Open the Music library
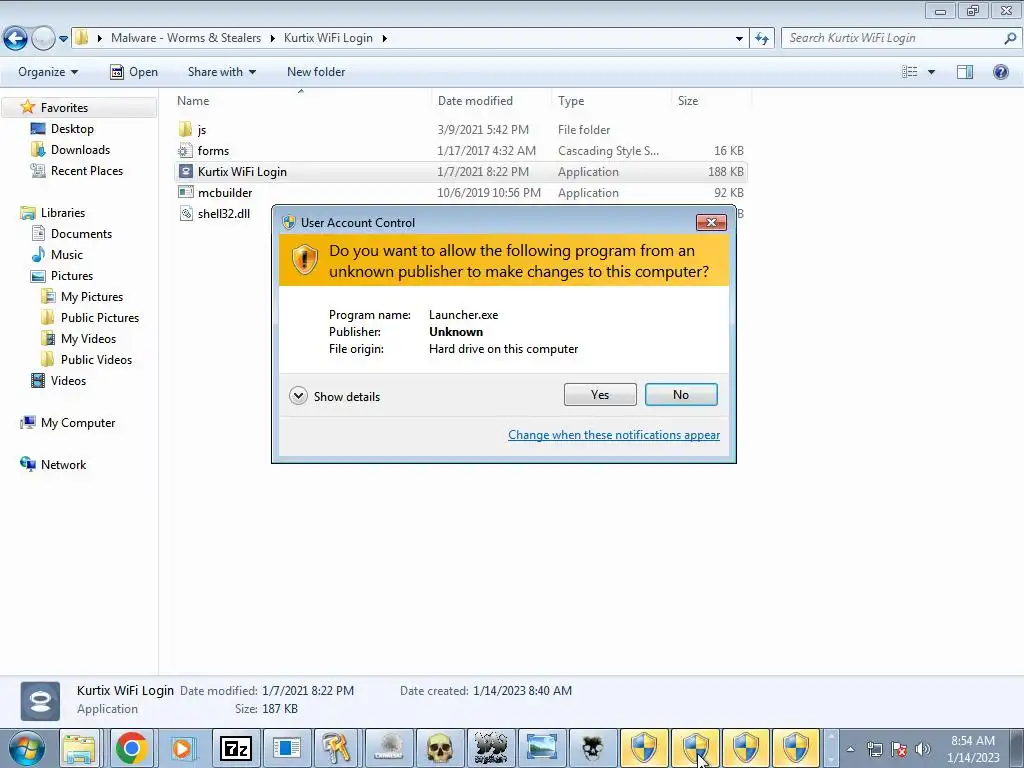The height and width of the screenshot is (768, 1024). [x=67, y=255]
